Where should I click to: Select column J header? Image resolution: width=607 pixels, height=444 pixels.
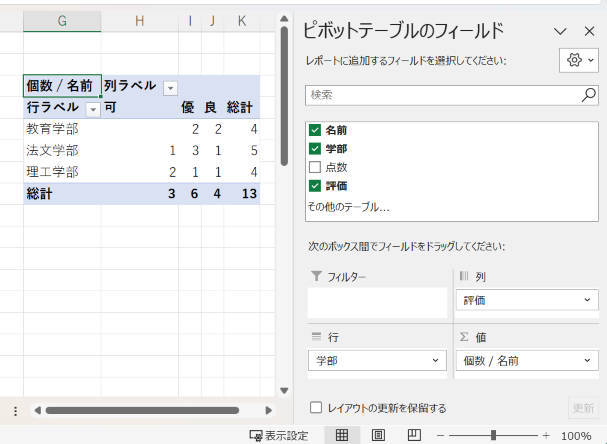213,21
